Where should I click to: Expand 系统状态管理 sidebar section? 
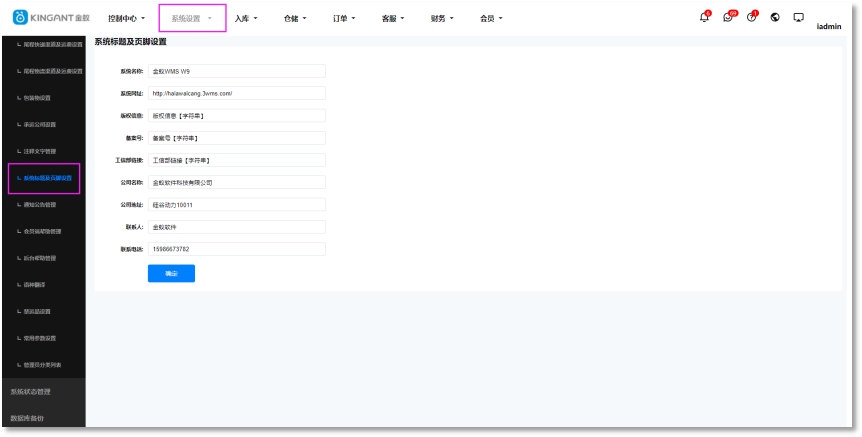pyautogui.click(x=30, y=391)
